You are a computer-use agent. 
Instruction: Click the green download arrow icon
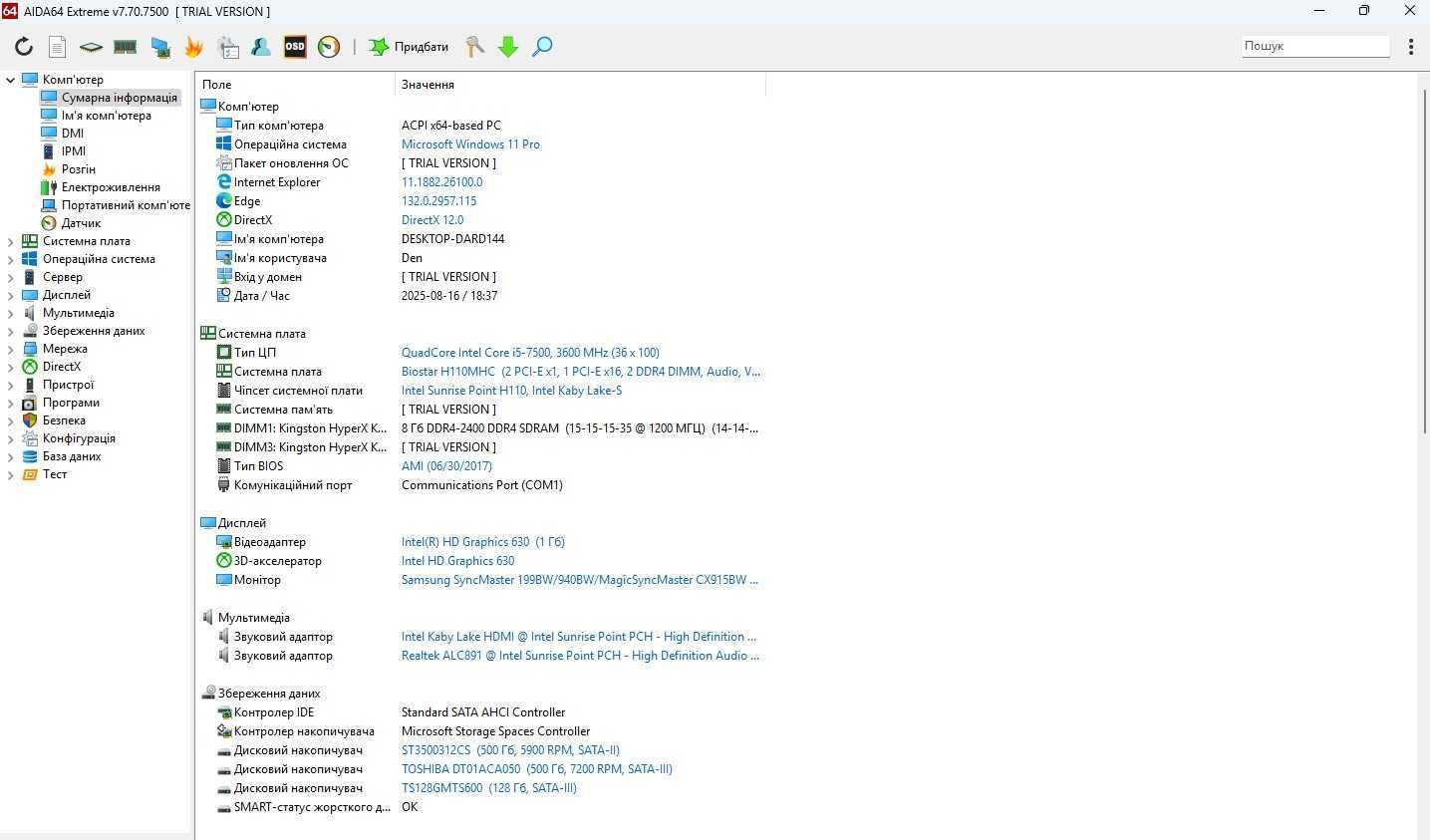[x=508, y=47]
